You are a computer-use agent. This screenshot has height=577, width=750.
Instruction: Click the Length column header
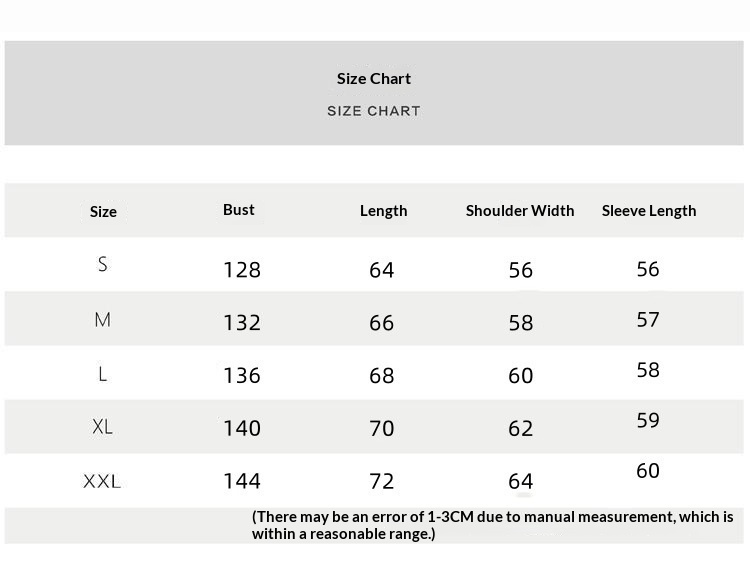(x=384, y=210)
